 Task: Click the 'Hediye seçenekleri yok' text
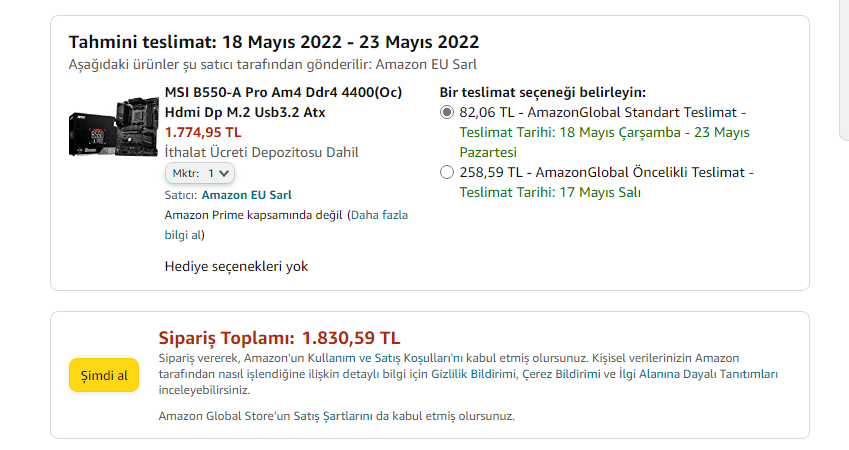(236, 266)
